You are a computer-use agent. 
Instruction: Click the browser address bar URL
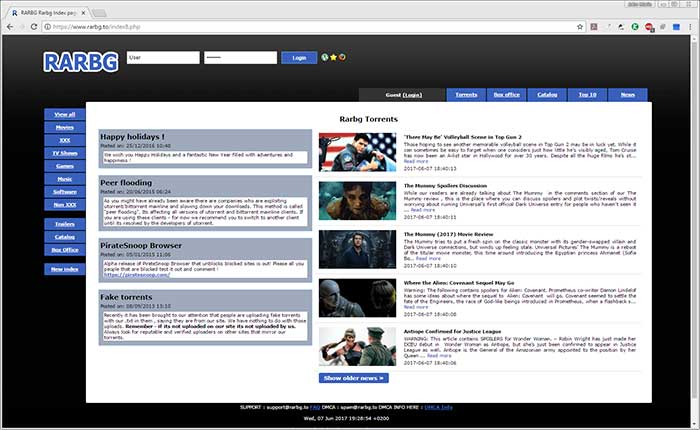[96, 27]
